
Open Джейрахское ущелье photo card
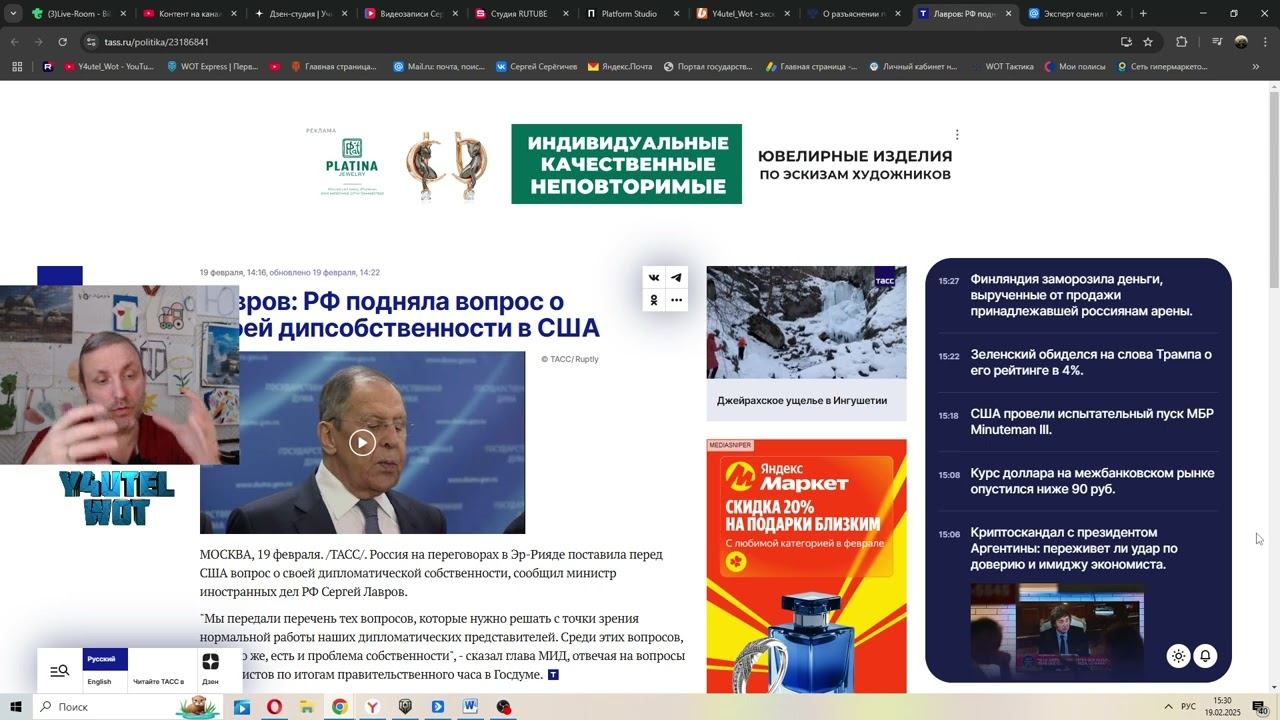[x=806, y=343]
